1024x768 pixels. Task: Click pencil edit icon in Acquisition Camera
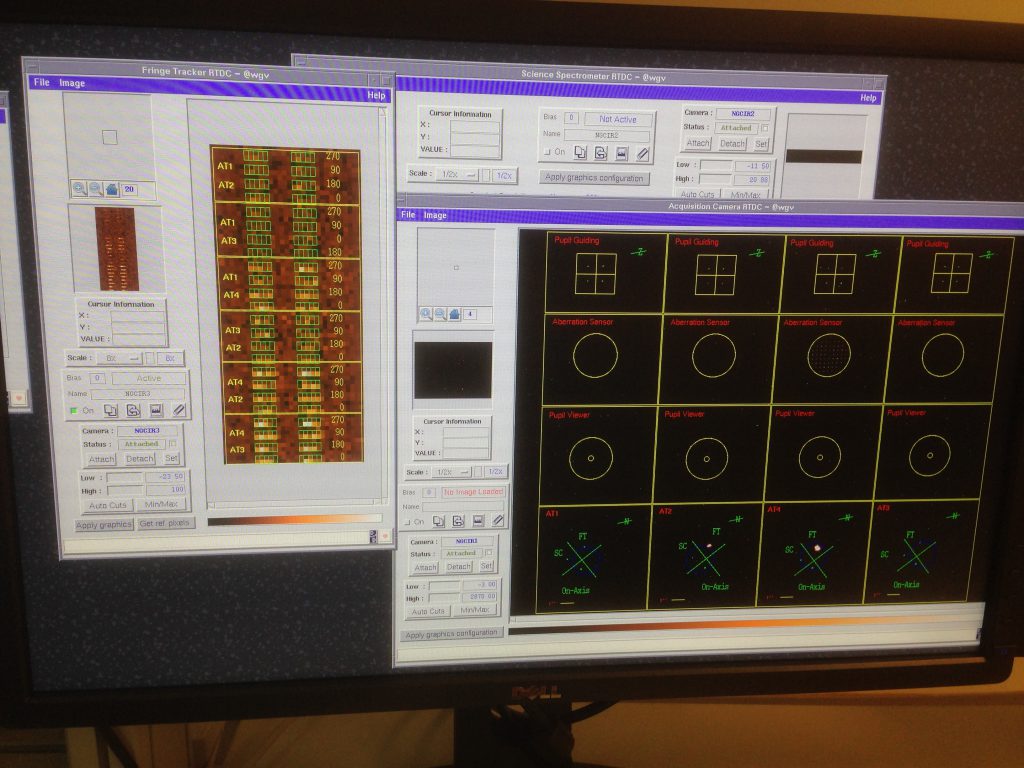click(x=498, y=520)
